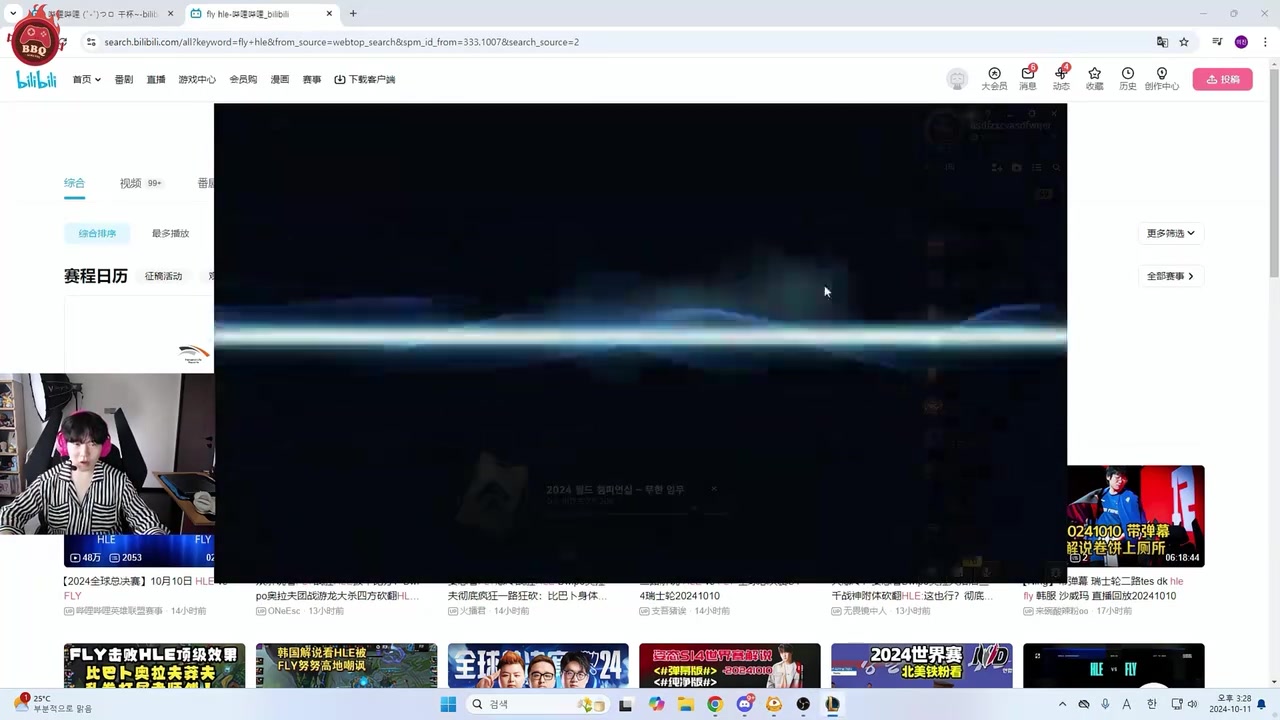Open 'FLY击败HLE顶级效果' video thumbnail

point(154,666)
